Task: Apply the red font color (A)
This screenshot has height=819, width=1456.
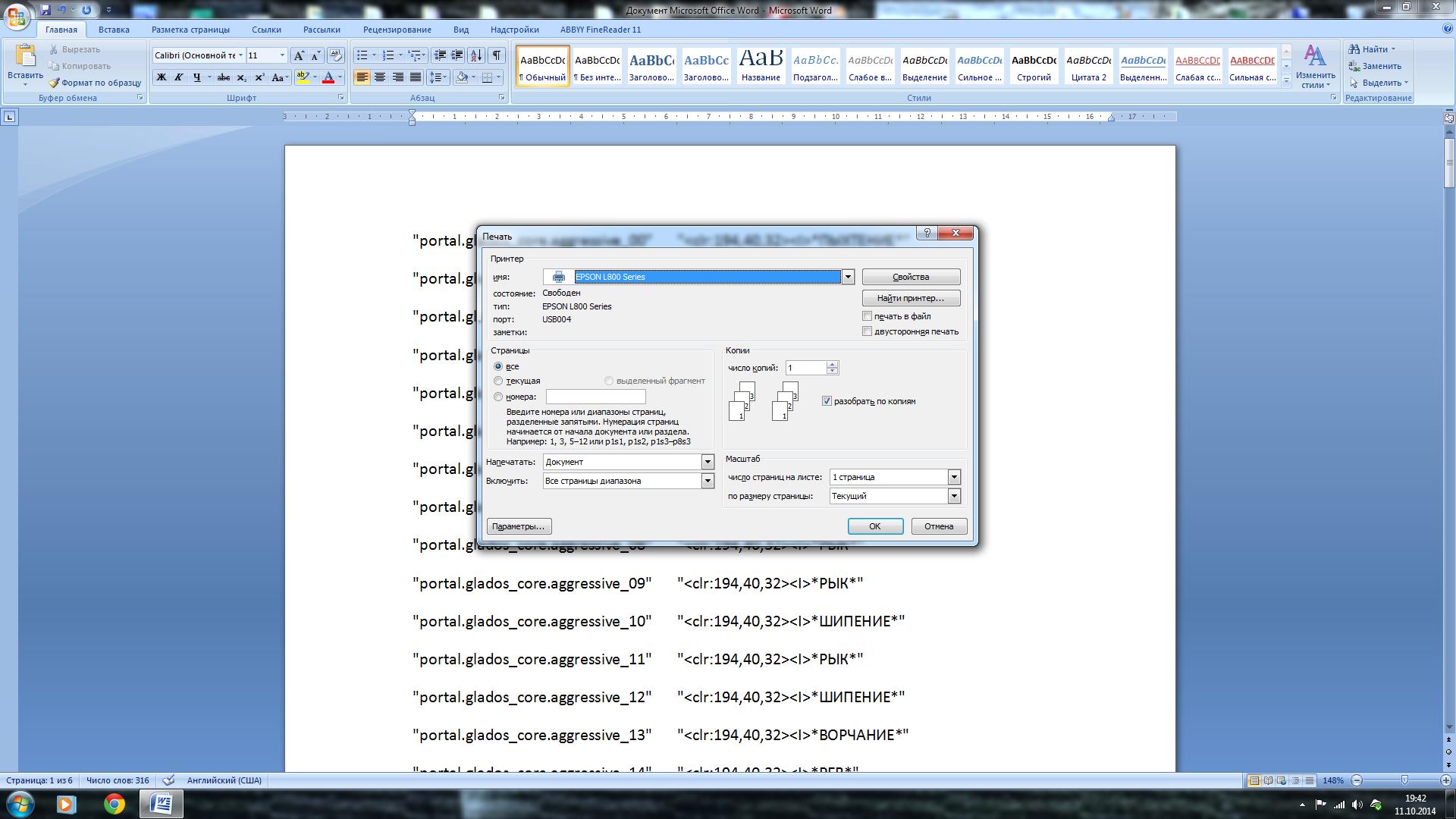Action: coord(328,77)
